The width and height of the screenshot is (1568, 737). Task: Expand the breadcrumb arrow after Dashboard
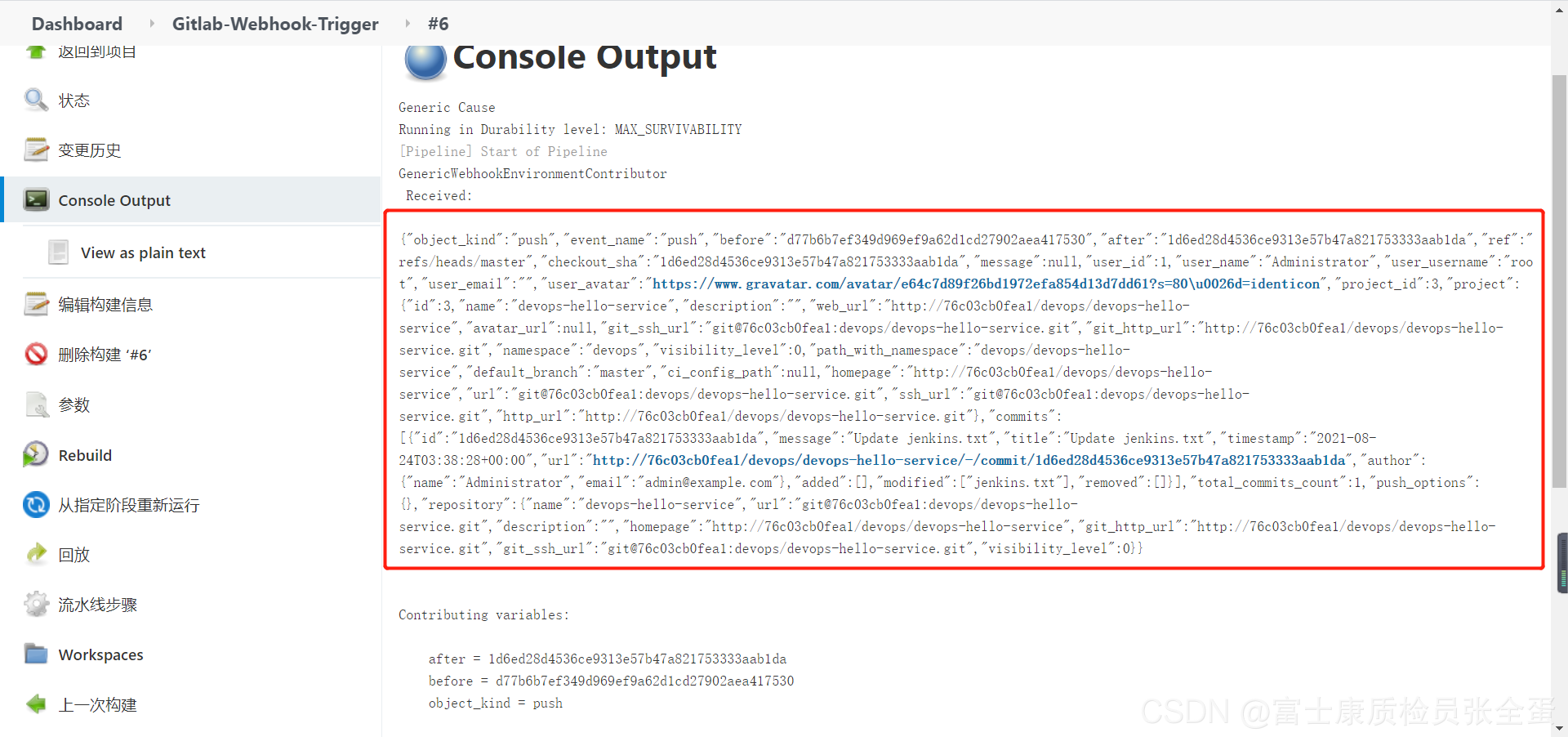coord(151,24)
